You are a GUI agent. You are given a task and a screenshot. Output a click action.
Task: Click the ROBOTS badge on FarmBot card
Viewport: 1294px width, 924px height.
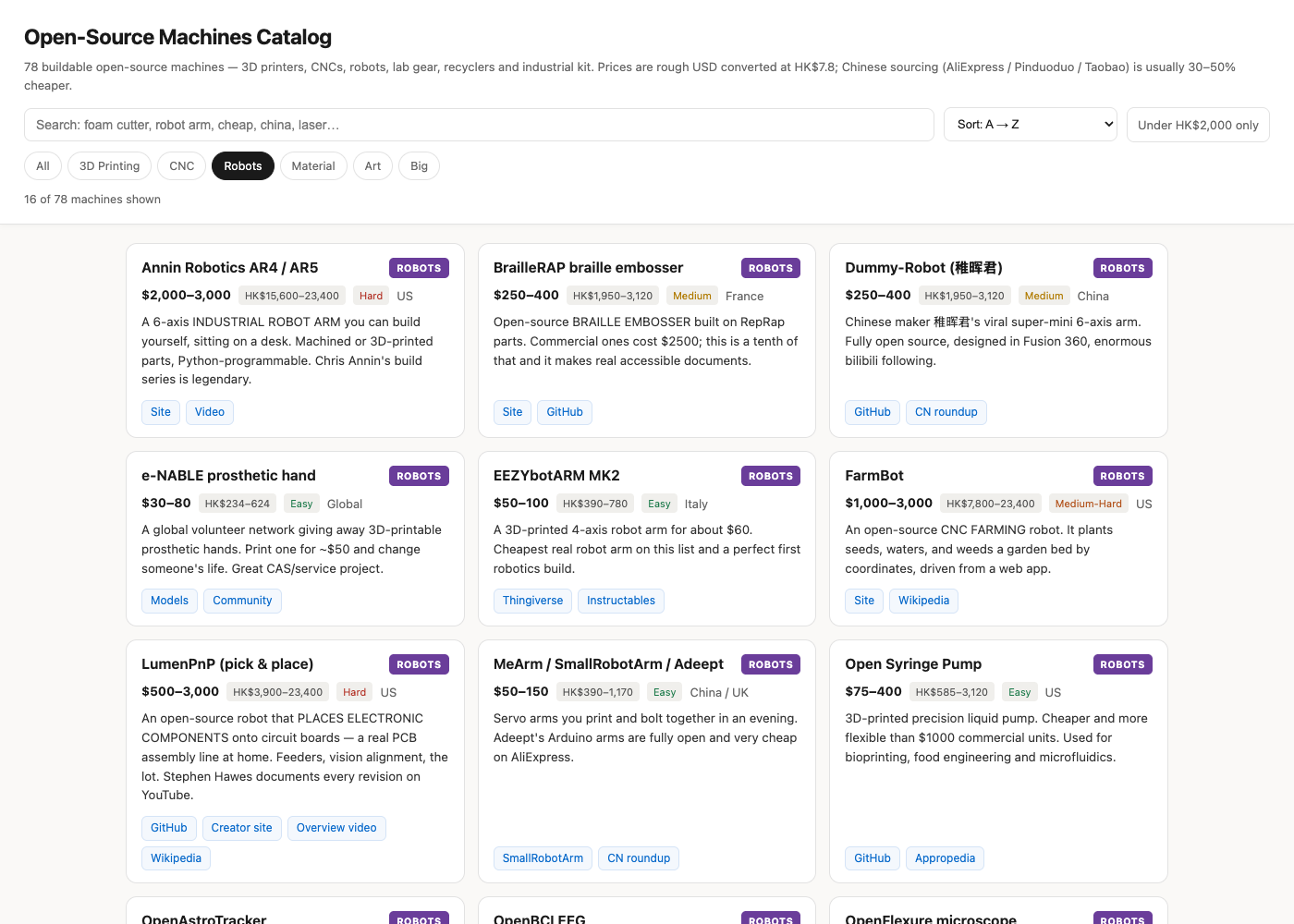click(x=1122, y=476)
